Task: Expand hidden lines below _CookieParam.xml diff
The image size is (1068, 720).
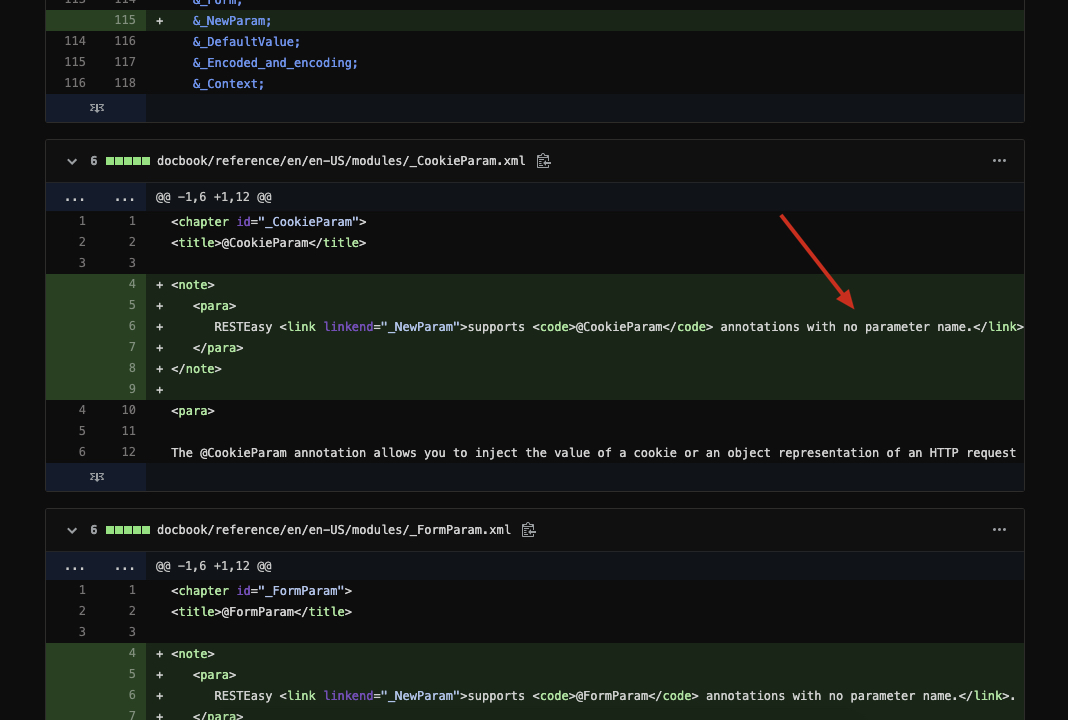Action: [x=97, y=477]
